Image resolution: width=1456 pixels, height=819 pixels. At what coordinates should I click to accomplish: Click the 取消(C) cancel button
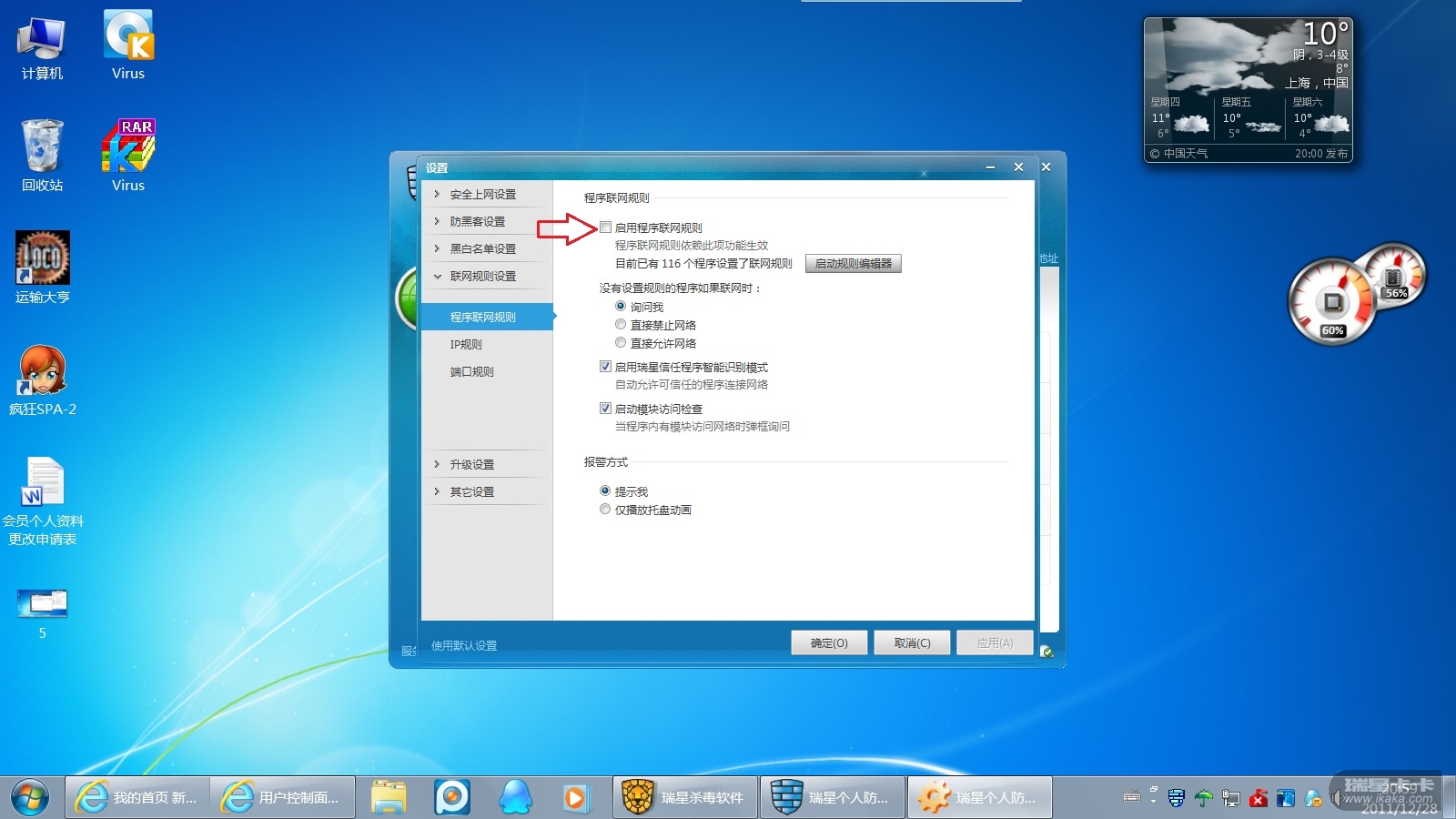[x=912, y=642]
